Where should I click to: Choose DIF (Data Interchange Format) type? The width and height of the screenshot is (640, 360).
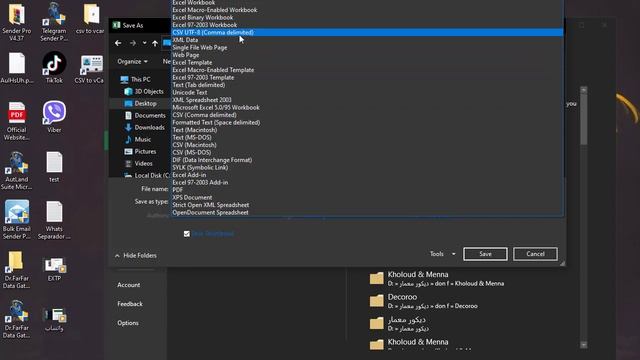pos(212,160)
